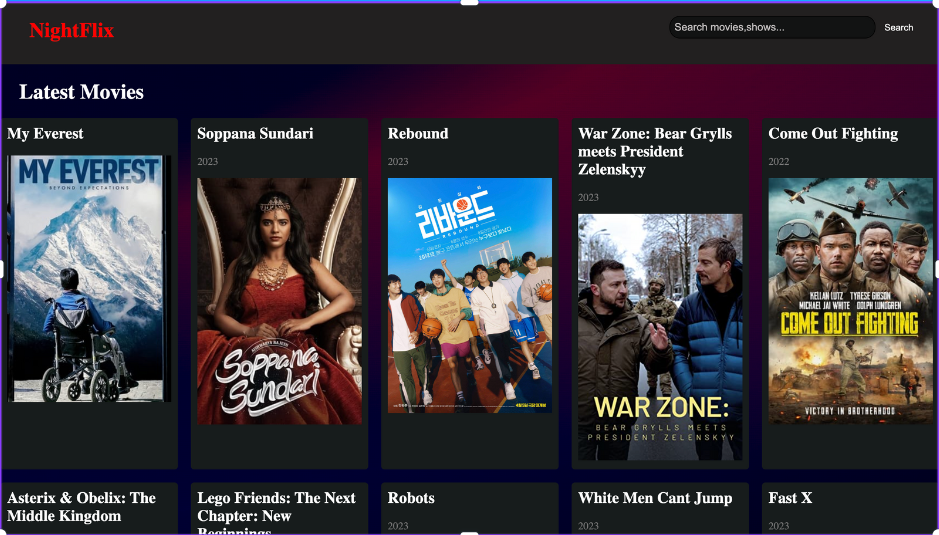The height and width of the screenshot is (535, 939).
Task: Select the War Zone: Bear Grylls title
Action: click(x=655, y=151)
